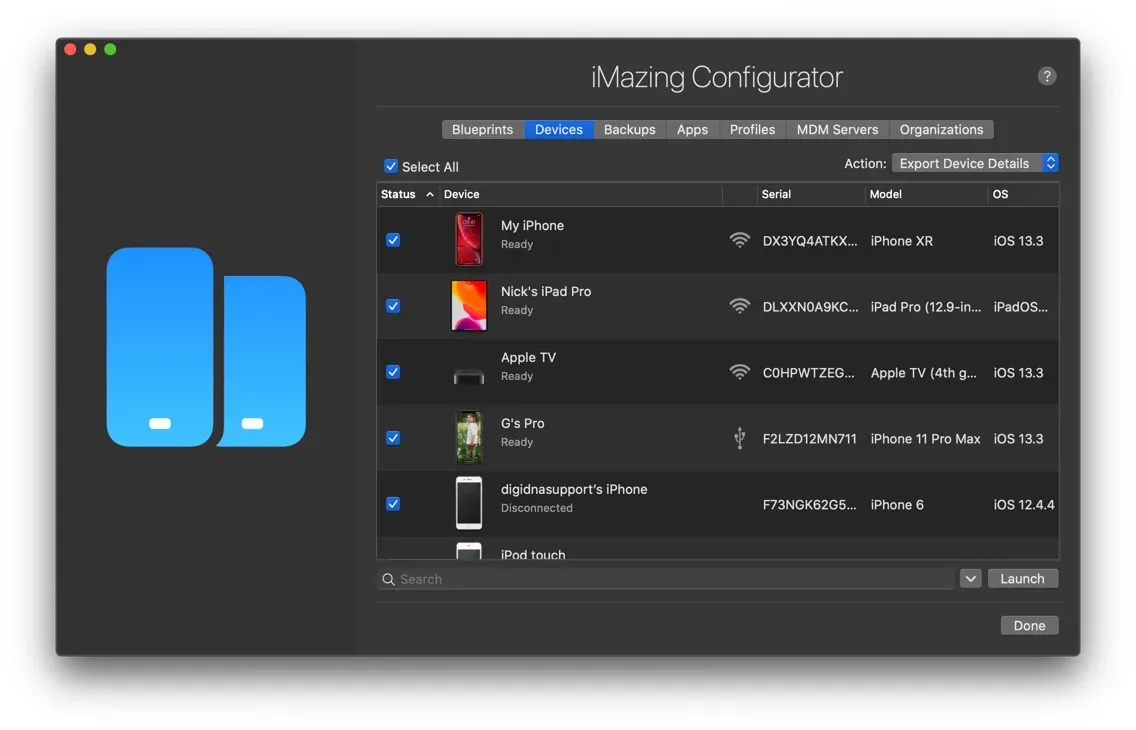Viewport: 1136px width, 730px height.
Task: Expand the search options chevron beside the search bar
Action: coord(970,578)
